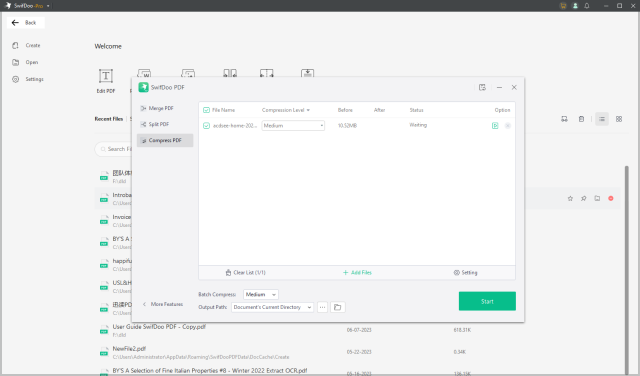This screenshot has height=376, width=640.
Task: Select Compress PDF in dialog sidebar
Action: pyautogui.click(x=165, y=140)
